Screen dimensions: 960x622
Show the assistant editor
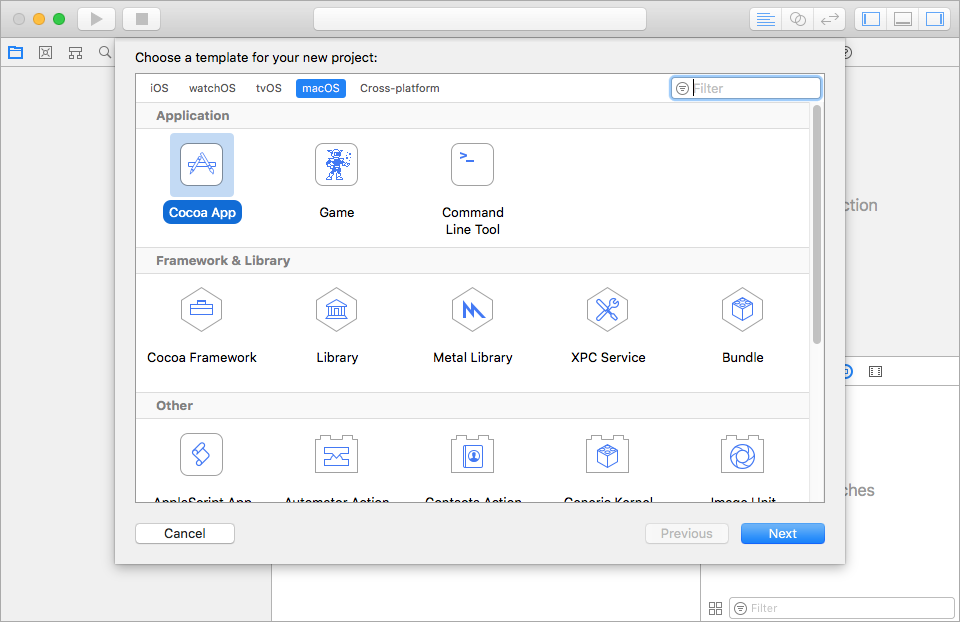pyautogui.click(x=798, y=19)
